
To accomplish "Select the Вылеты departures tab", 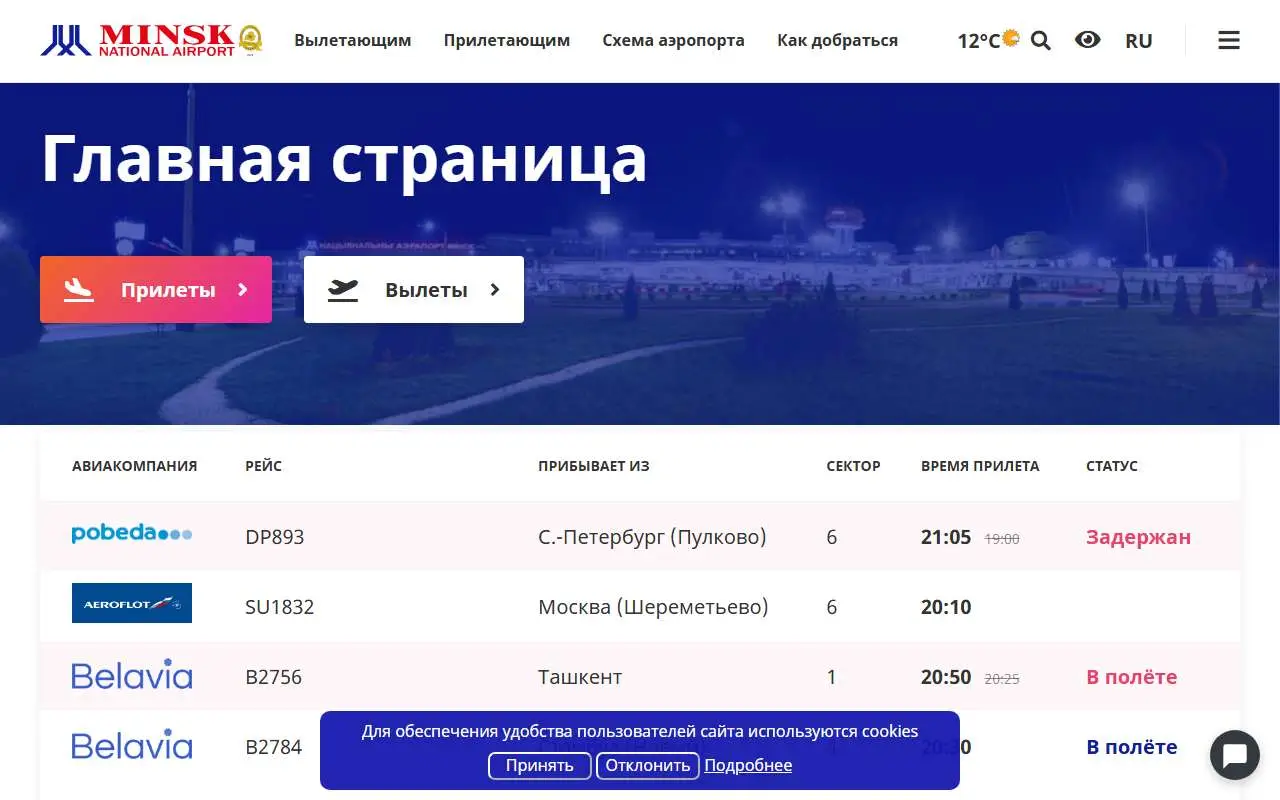I will [x=414, y=289].
